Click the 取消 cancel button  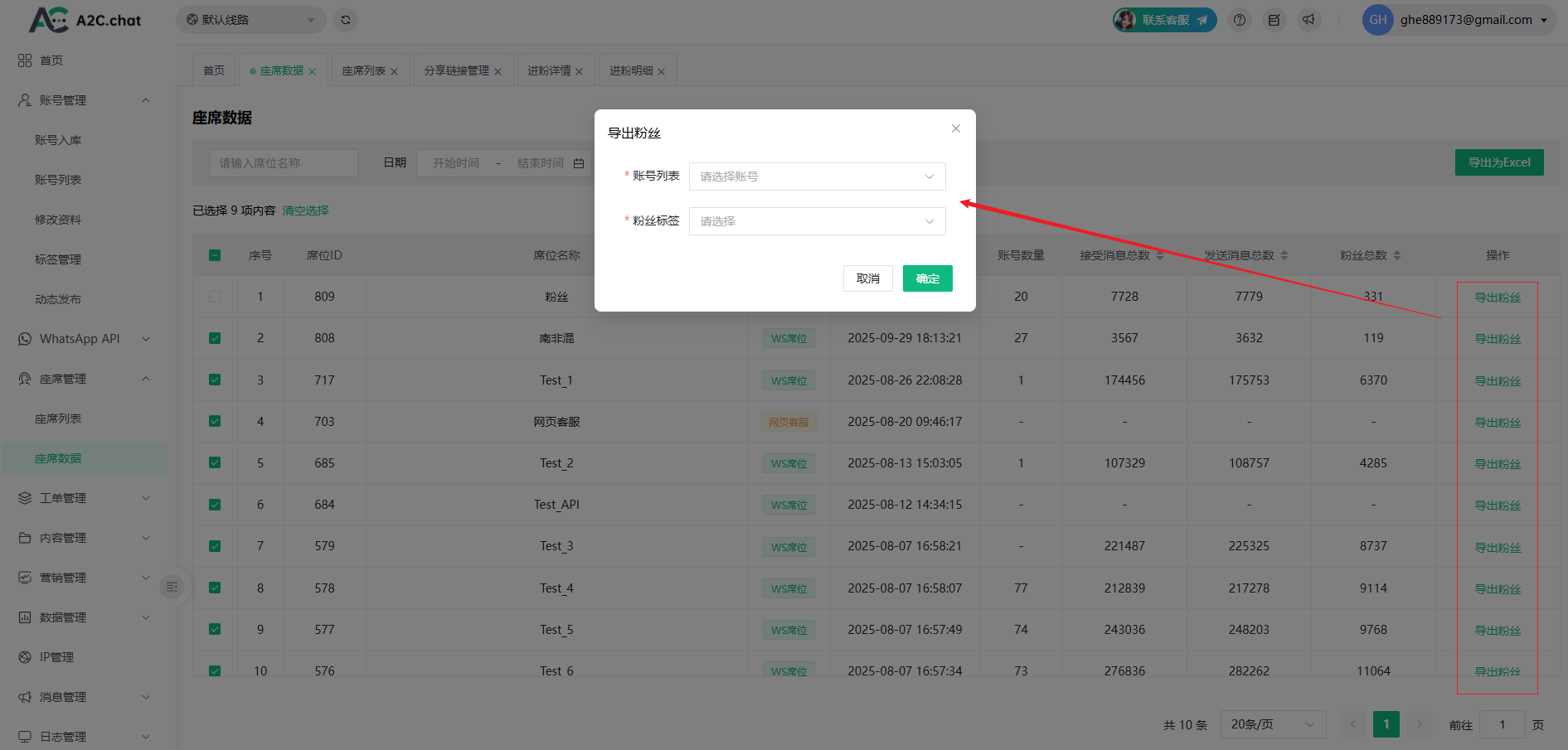pyautogui.click(x=867, y=278)
